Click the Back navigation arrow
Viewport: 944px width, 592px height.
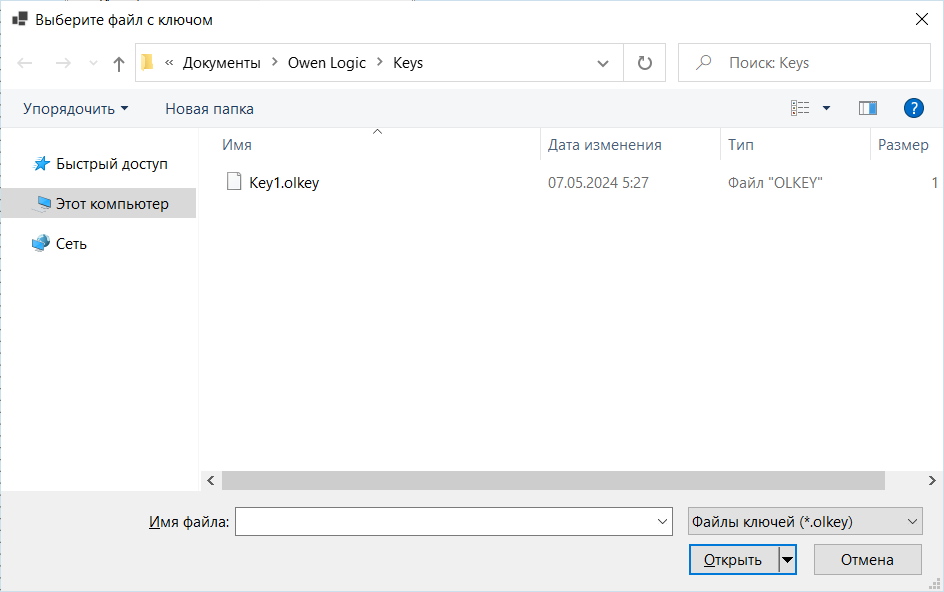click(x=25, y=63)
